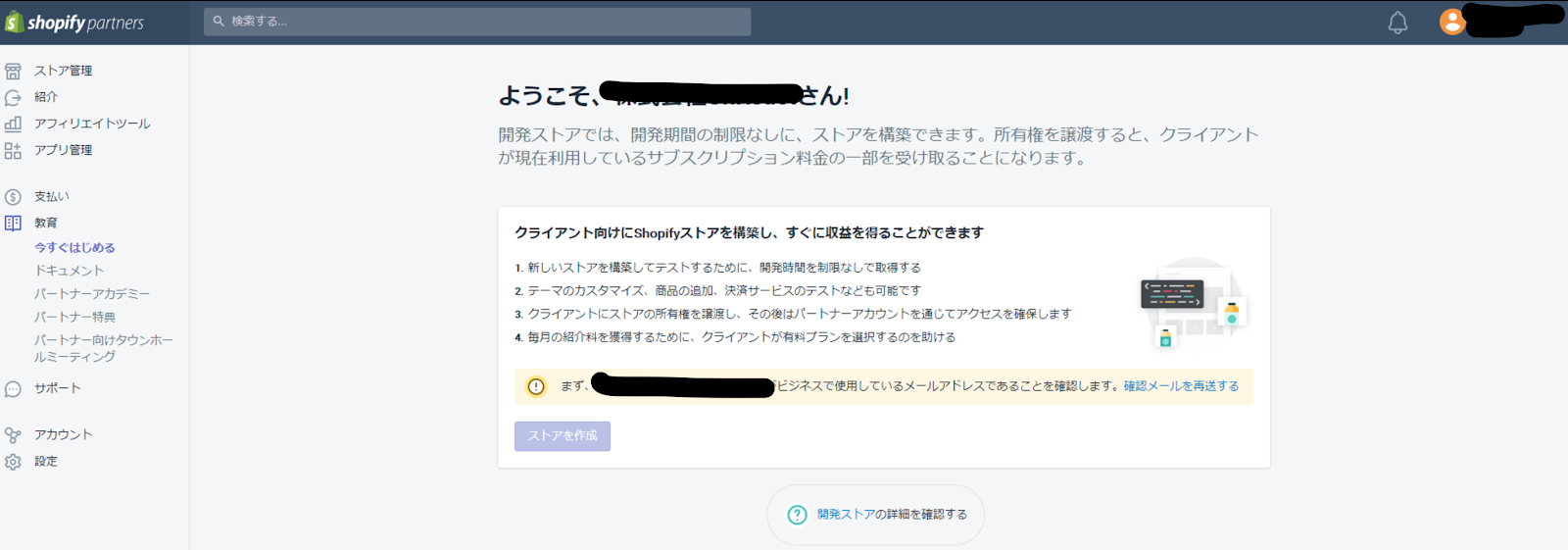Click the ようこそ welcome heading
This screenshot has width=1568, height=550.
(x=674, y=95)
